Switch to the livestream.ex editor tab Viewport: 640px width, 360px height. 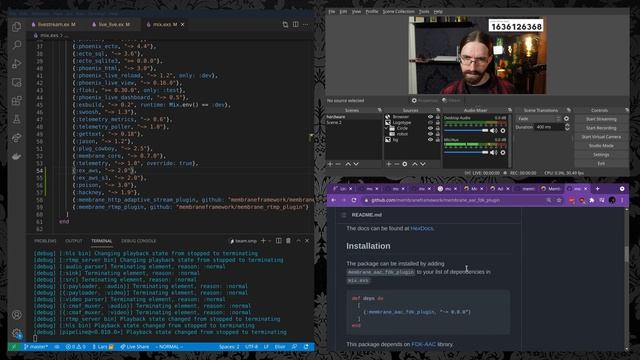(54, 24)
